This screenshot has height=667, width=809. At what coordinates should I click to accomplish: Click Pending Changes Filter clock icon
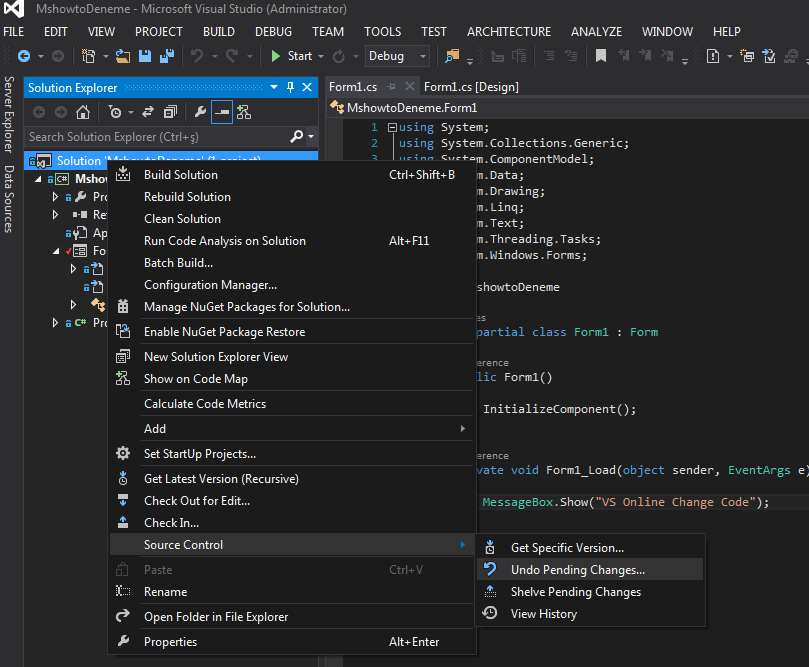[x=115, y=112]
